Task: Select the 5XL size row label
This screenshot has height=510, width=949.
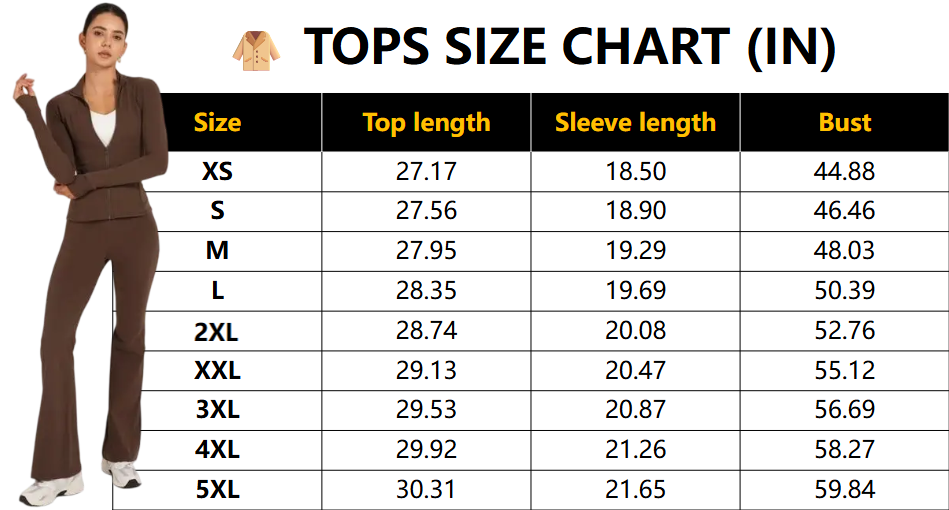Action: pos(217,490)
